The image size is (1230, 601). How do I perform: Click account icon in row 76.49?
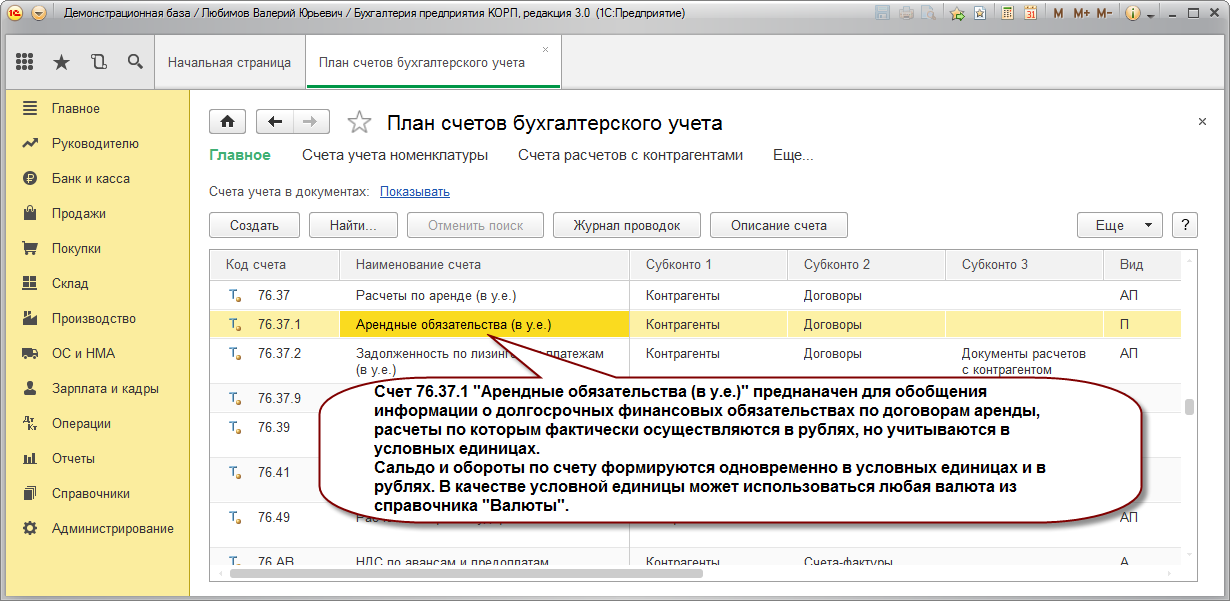235,518
